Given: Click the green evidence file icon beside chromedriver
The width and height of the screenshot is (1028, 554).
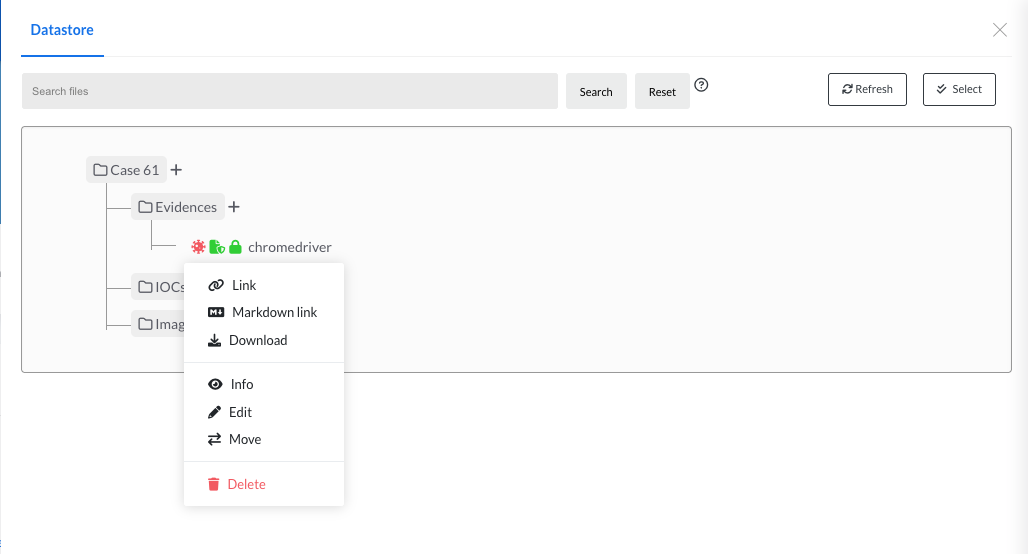Looking at the screenshot, I should tap(217, 247).
